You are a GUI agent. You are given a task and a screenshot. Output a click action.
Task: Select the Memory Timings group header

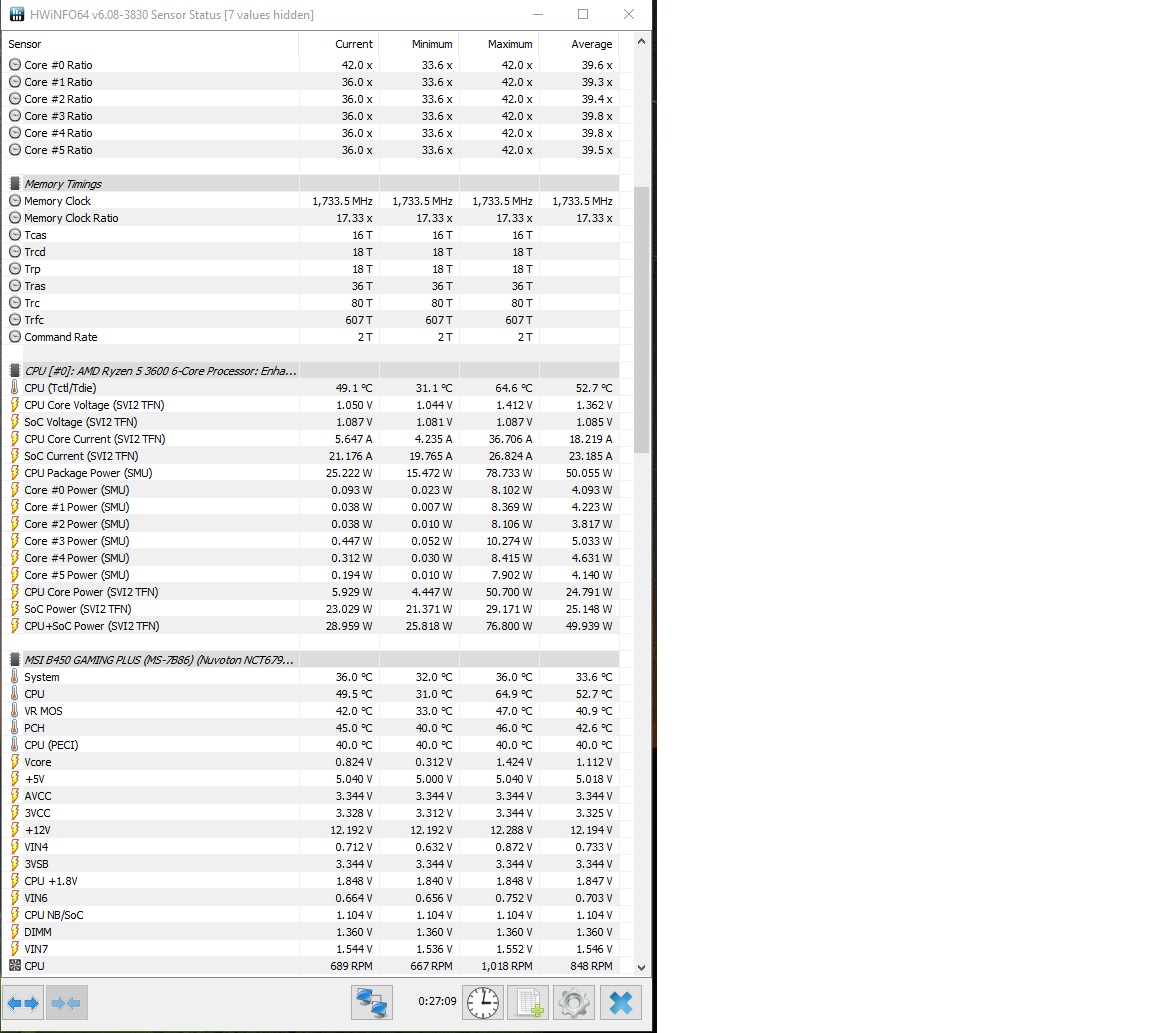[62, 184]
